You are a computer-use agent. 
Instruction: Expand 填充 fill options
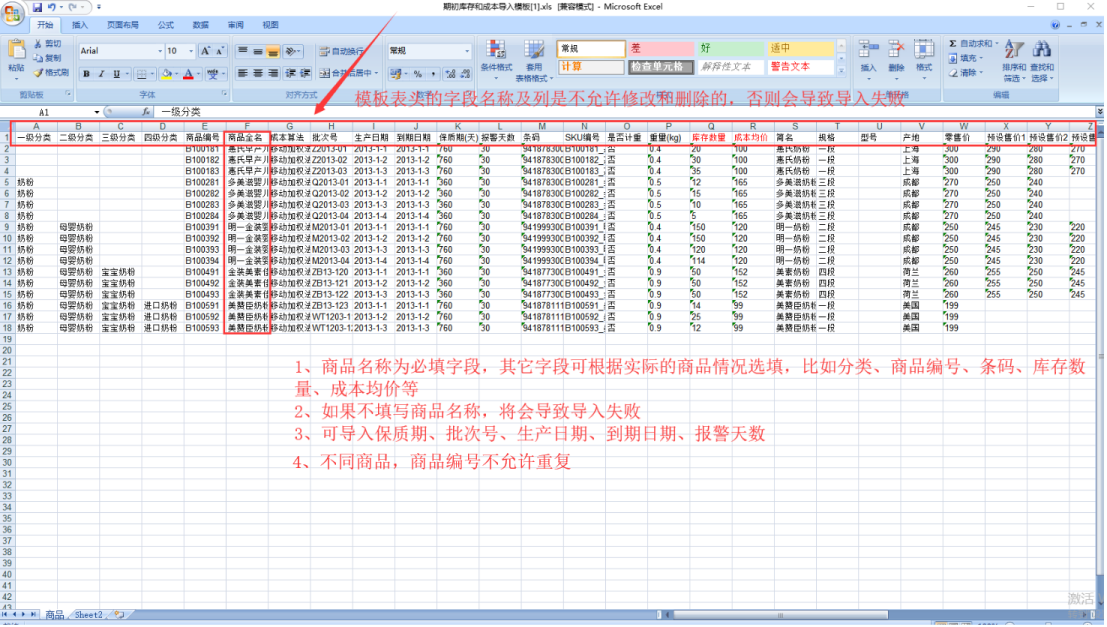981,58
